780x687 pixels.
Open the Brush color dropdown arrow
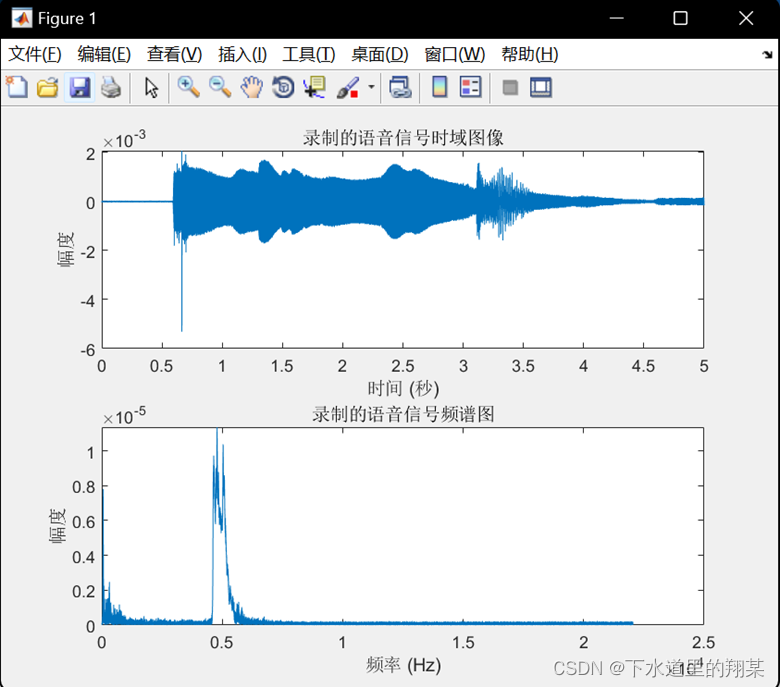371,87
